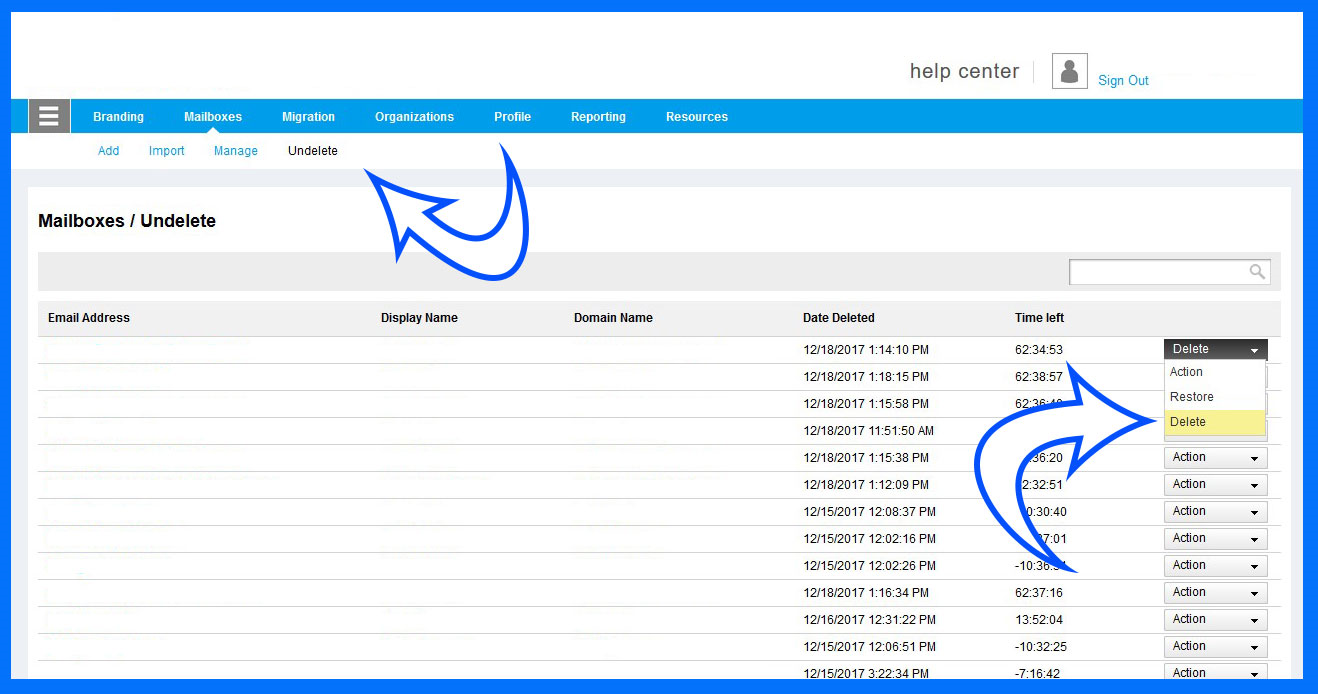Image resolution: width=1318 pixels, height=694 pixels.
Task: Click in the mailbox search field
Action: pos(1158,272)
